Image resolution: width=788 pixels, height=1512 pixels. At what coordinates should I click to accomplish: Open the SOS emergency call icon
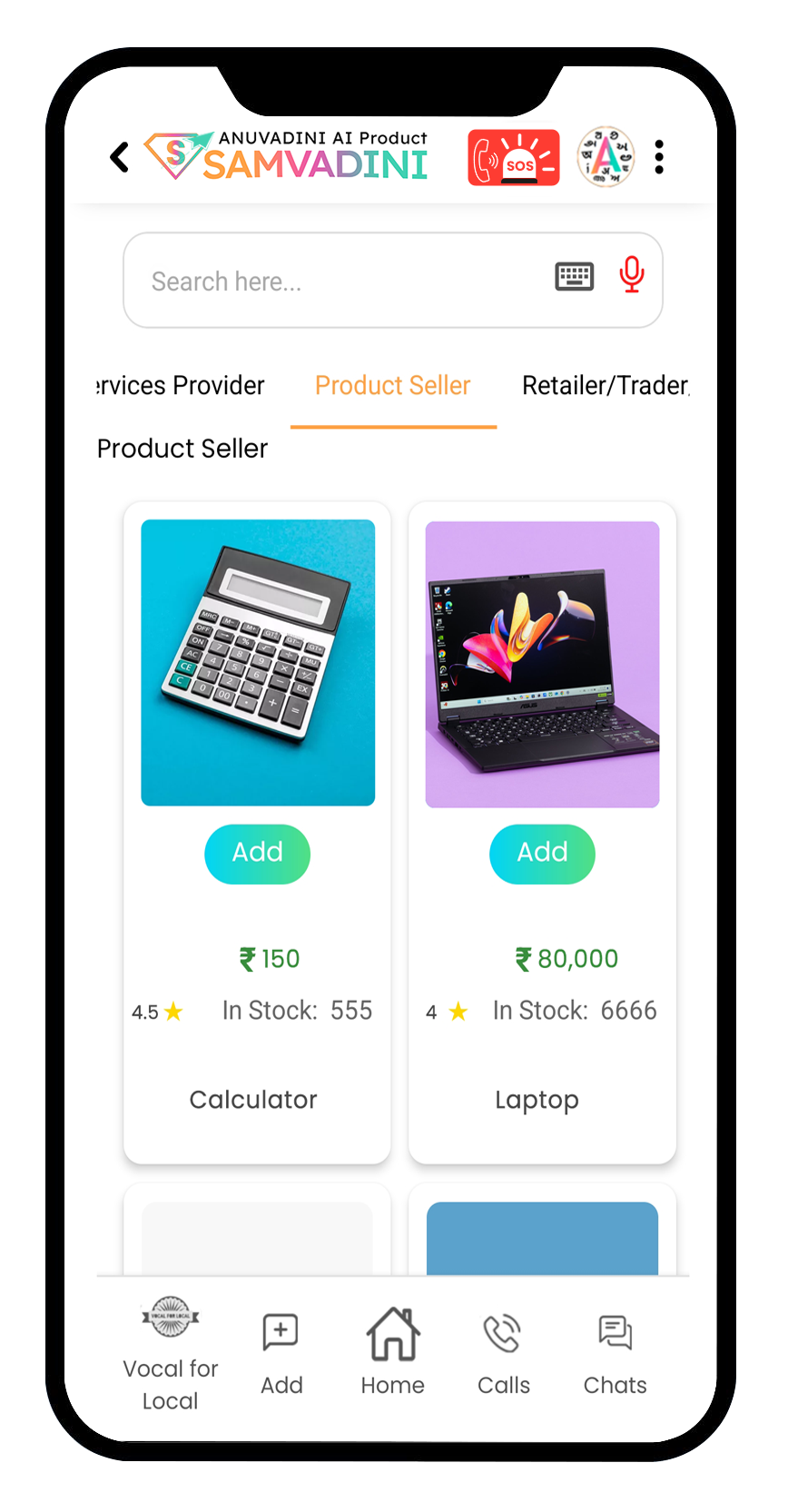[x=514, y=158]
